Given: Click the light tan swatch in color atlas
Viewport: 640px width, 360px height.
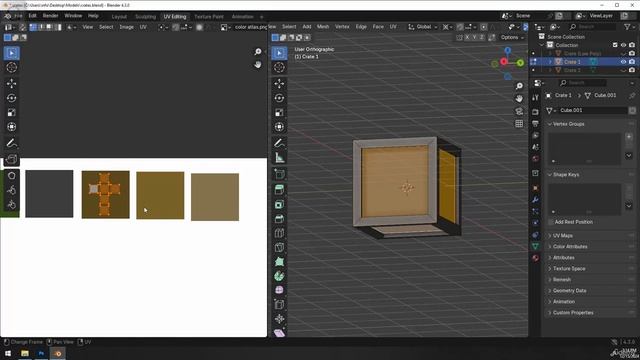Looking at the screenshot, I should [x=215, y=197].
